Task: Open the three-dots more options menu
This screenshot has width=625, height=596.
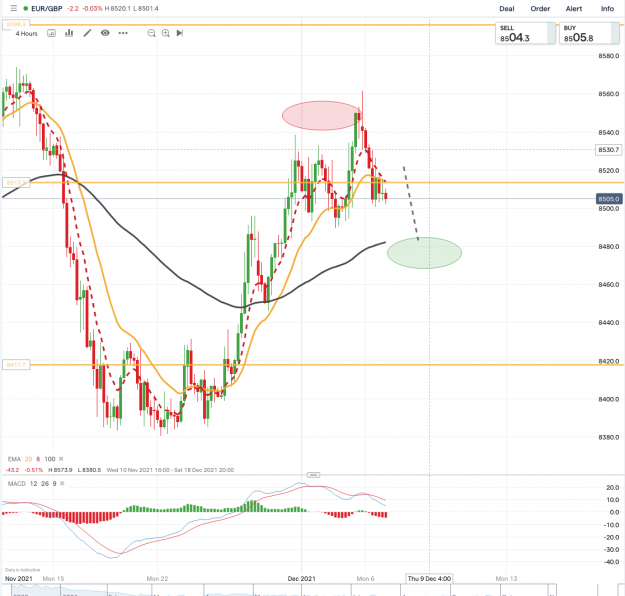Action: [123, 33]
